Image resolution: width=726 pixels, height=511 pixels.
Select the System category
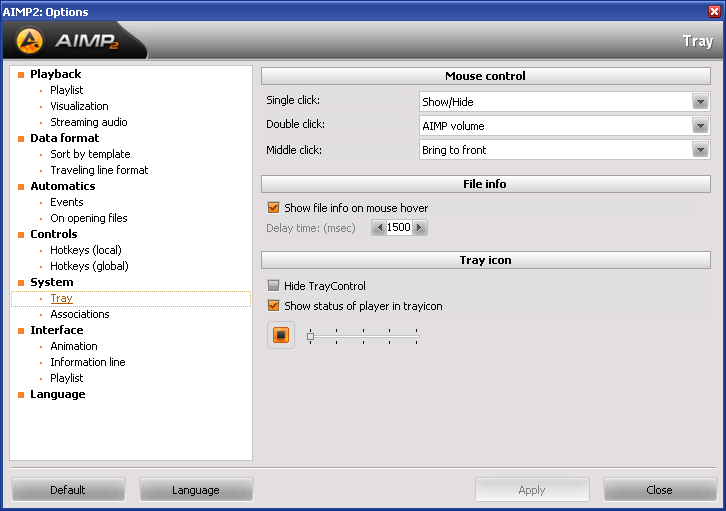51,282
